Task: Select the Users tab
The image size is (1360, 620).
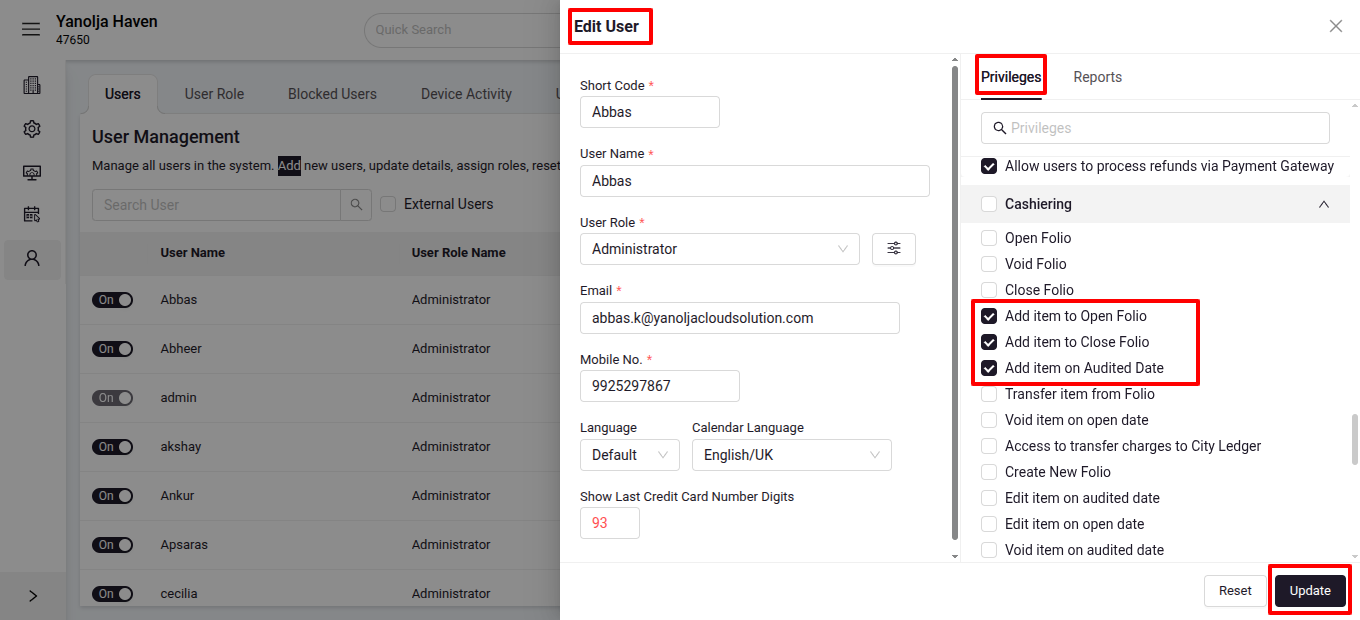Action: pos(123,94)
